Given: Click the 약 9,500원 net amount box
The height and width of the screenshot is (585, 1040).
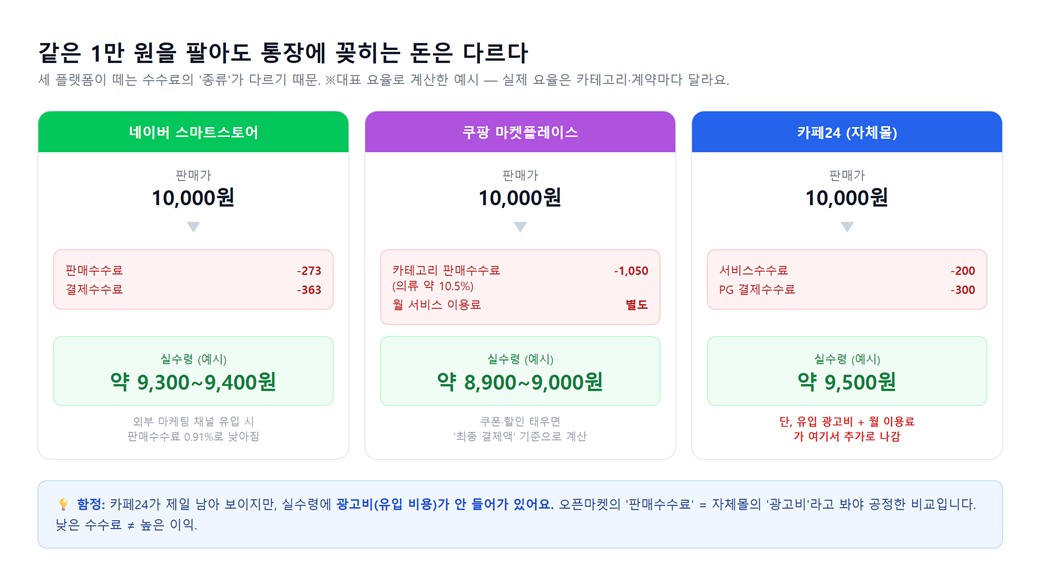Looking at the screenshot, I should tap(847, 371).
